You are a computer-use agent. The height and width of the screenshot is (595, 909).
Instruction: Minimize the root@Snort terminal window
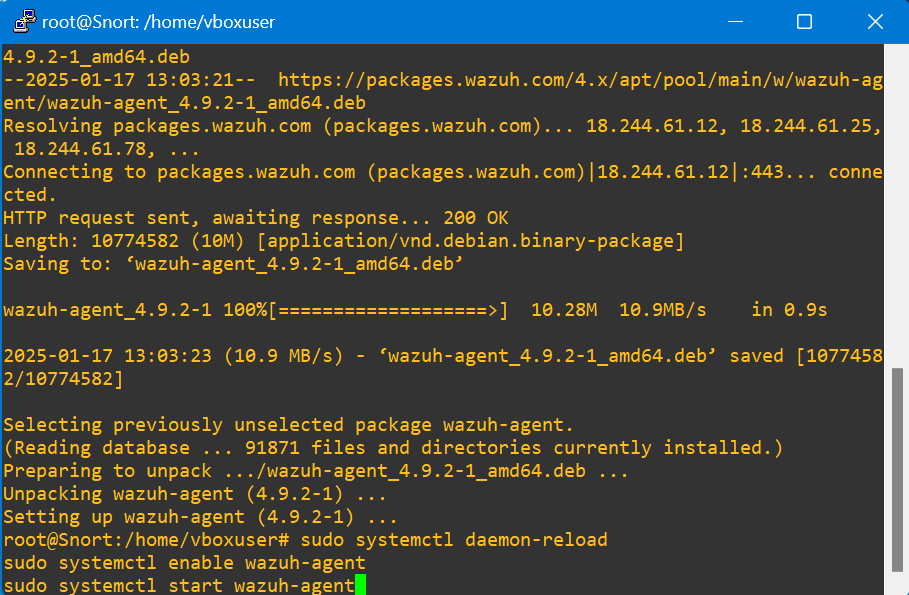pos(735,21)
